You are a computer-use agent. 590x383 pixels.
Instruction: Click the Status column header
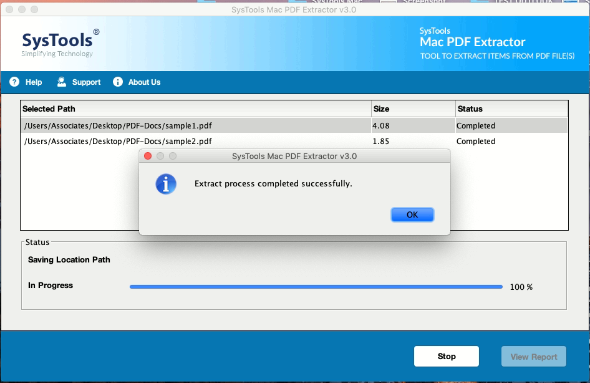click(511, 109)
